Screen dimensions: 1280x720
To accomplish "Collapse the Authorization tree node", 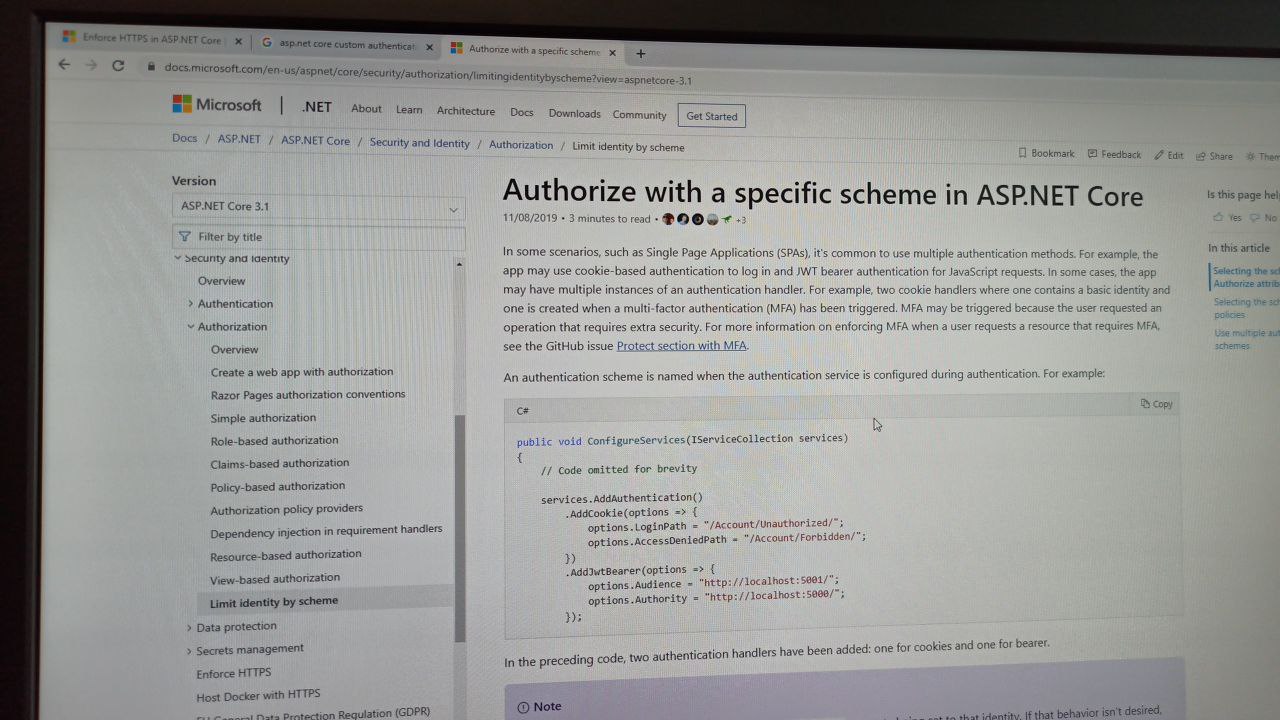I will tap(190, 326).
